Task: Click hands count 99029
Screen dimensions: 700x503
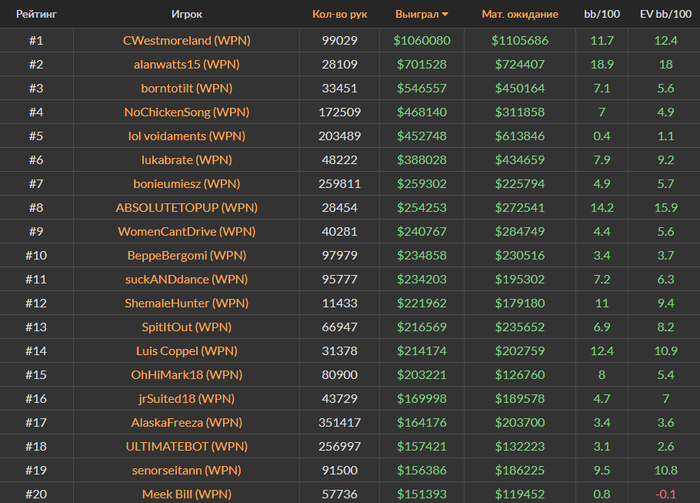Action: 339,41
